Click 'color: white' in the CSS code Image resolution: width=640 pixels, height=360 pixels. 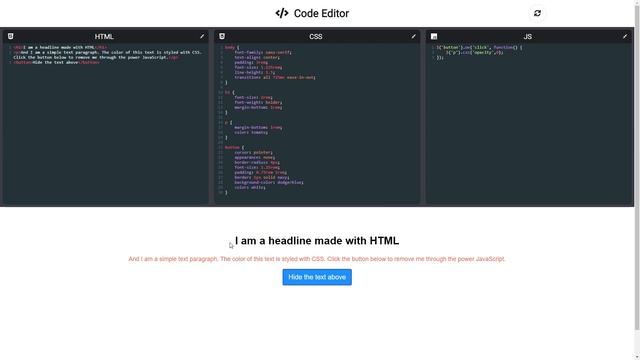point(250,187)
